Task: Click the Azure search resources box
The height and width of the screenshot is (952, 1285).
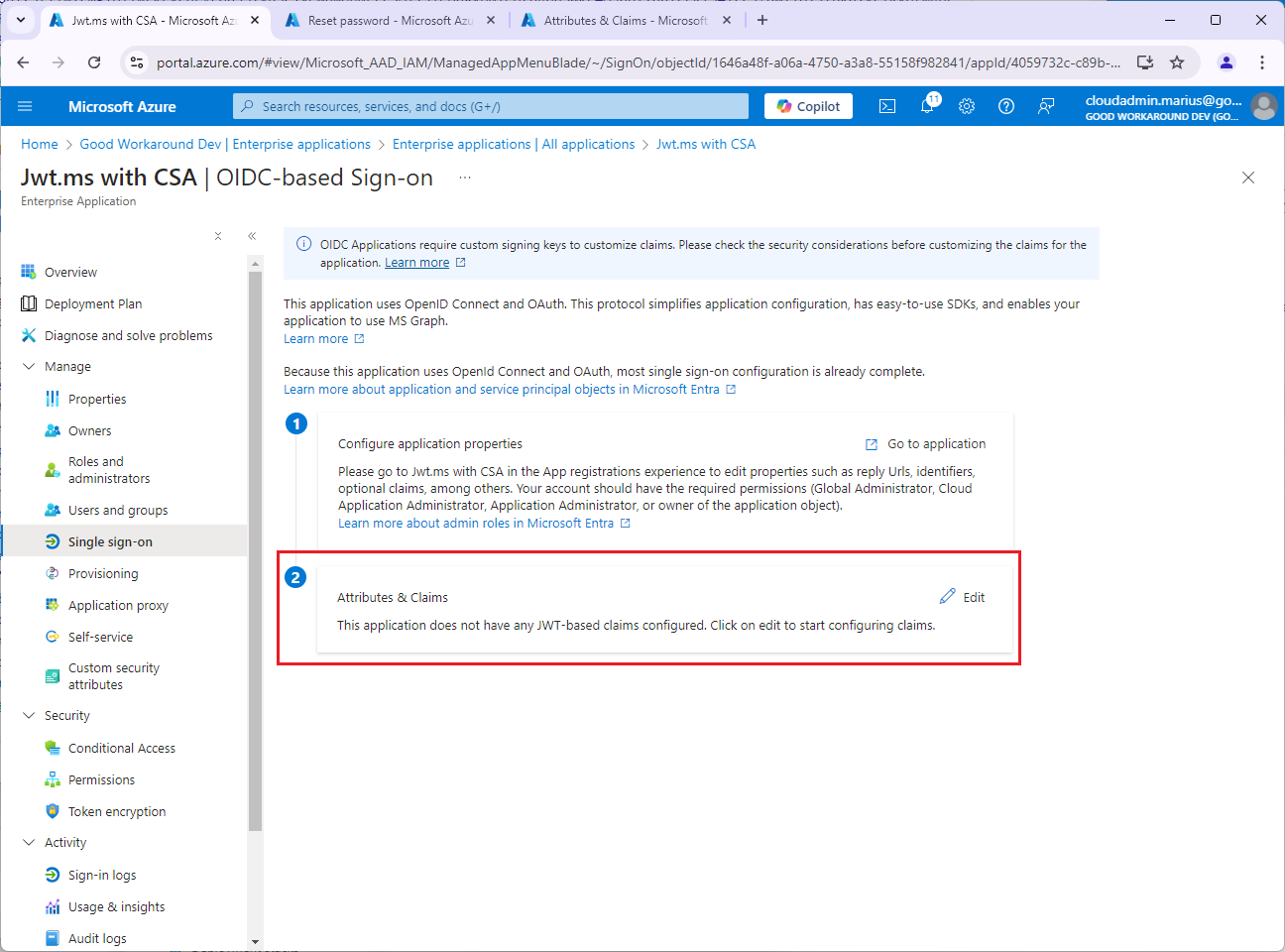Action: 491,106
